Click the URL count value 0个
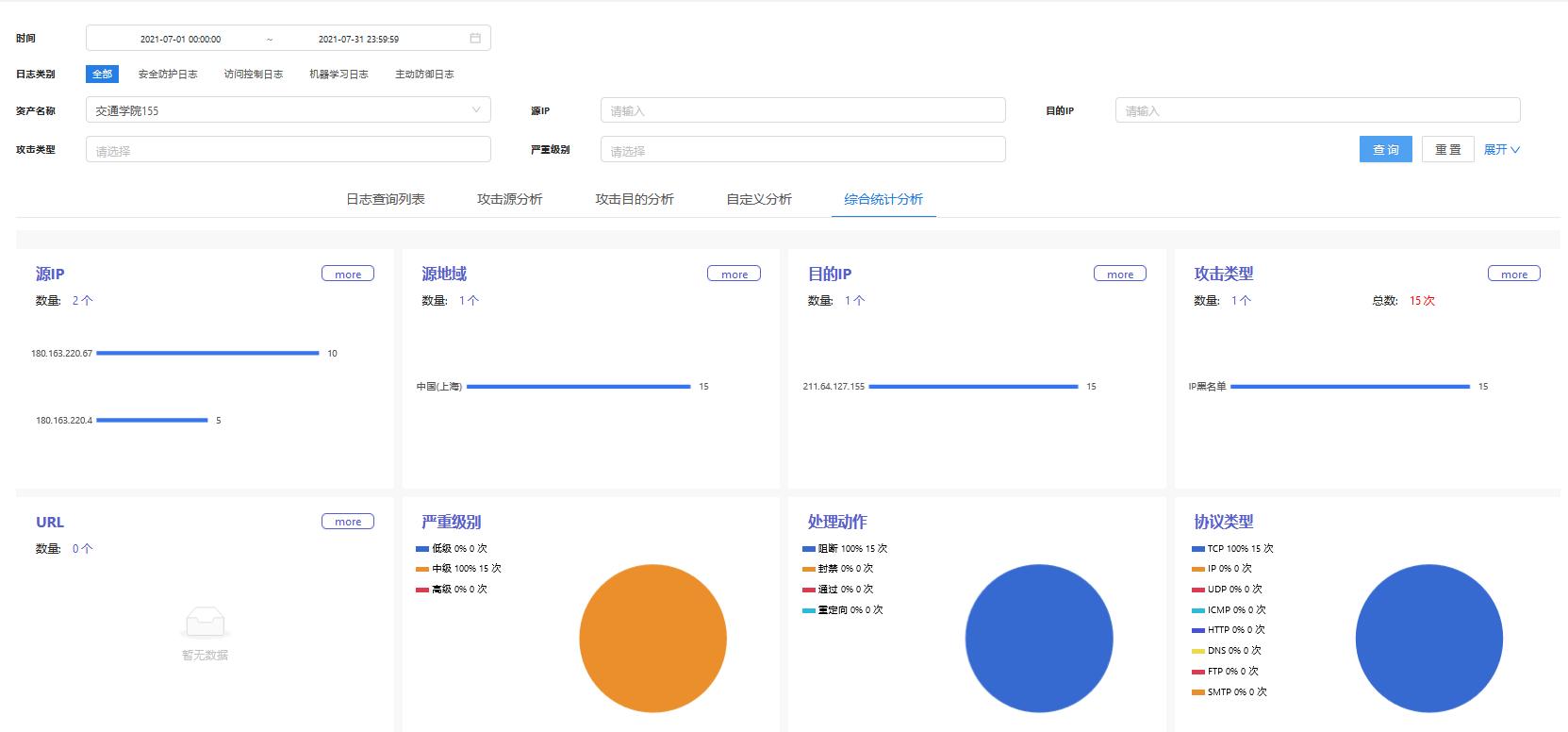The height and width of the screenshot is (732, 1568). click(x=83, y=549)
